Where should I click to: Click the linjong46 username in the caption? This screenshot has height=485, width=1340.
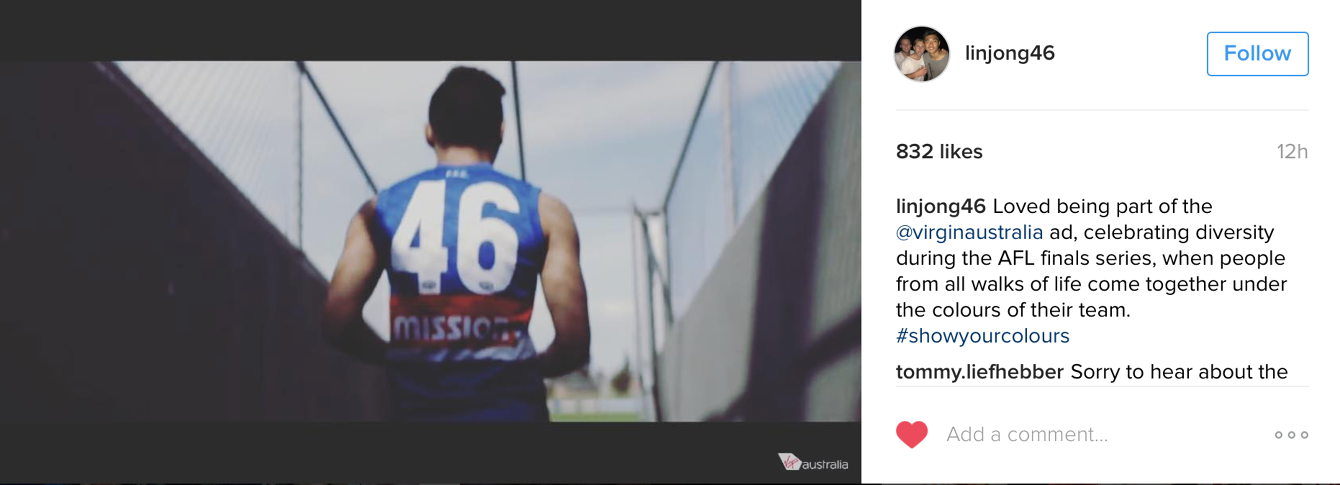pyautogui.click(x=941, y=206)
